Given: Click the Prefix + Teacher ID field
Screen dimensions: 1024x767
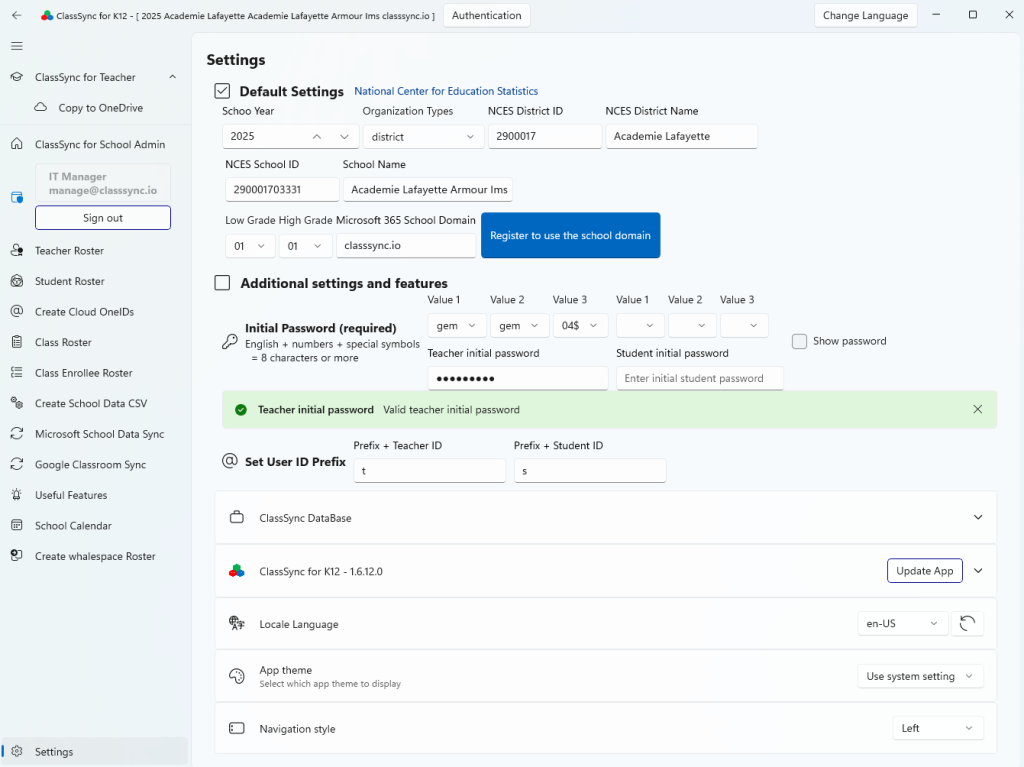Looking at the screenshot, I should [430, 470].
